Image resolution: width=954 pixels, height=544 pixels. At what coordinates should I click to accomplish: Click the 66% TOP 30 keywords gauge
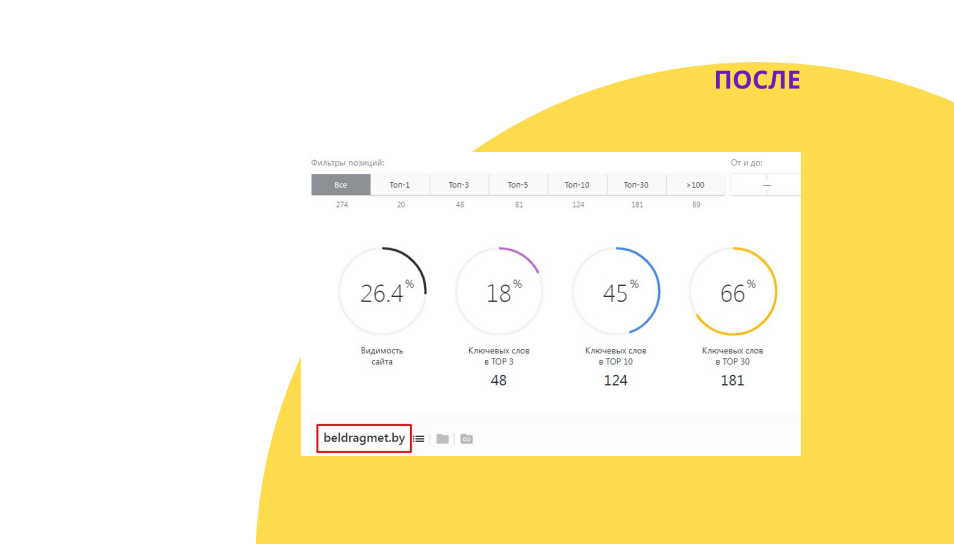pyautogui.click(x=733, y=291)
